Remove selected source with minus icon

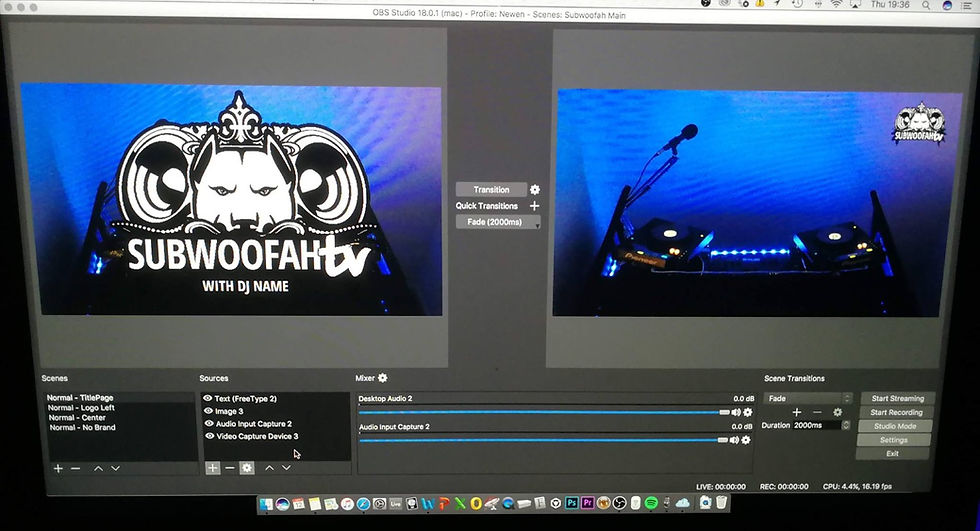point(229,467)
